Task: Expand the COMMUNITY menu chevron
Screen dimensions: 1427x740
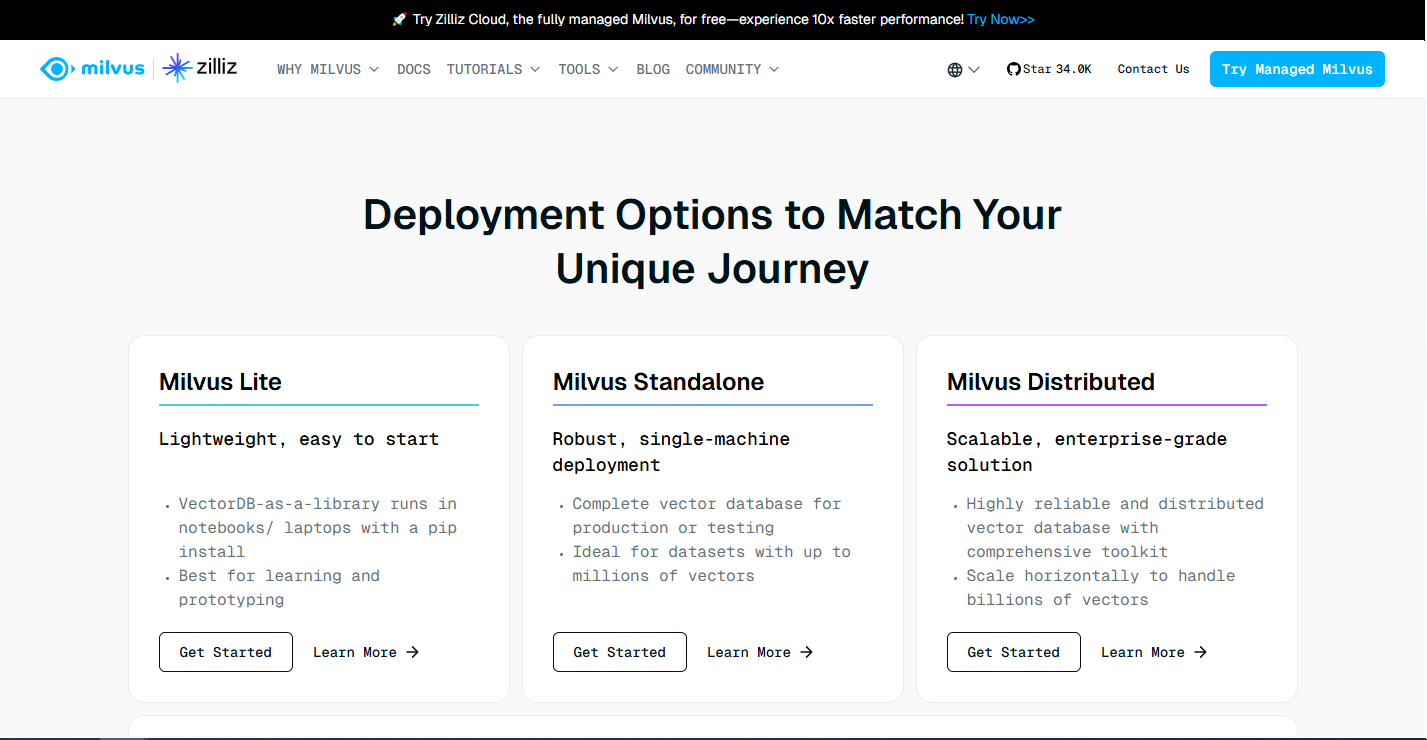Action: point(774,70)
